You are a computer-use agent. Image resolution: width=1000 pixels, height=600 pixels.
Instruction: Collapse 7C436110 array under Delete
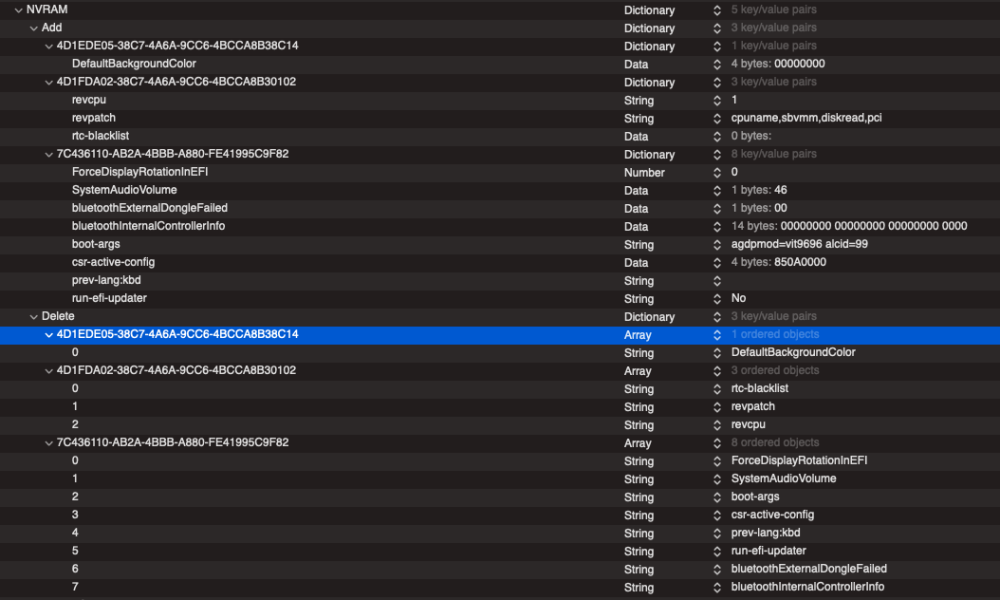coord(49,443)
